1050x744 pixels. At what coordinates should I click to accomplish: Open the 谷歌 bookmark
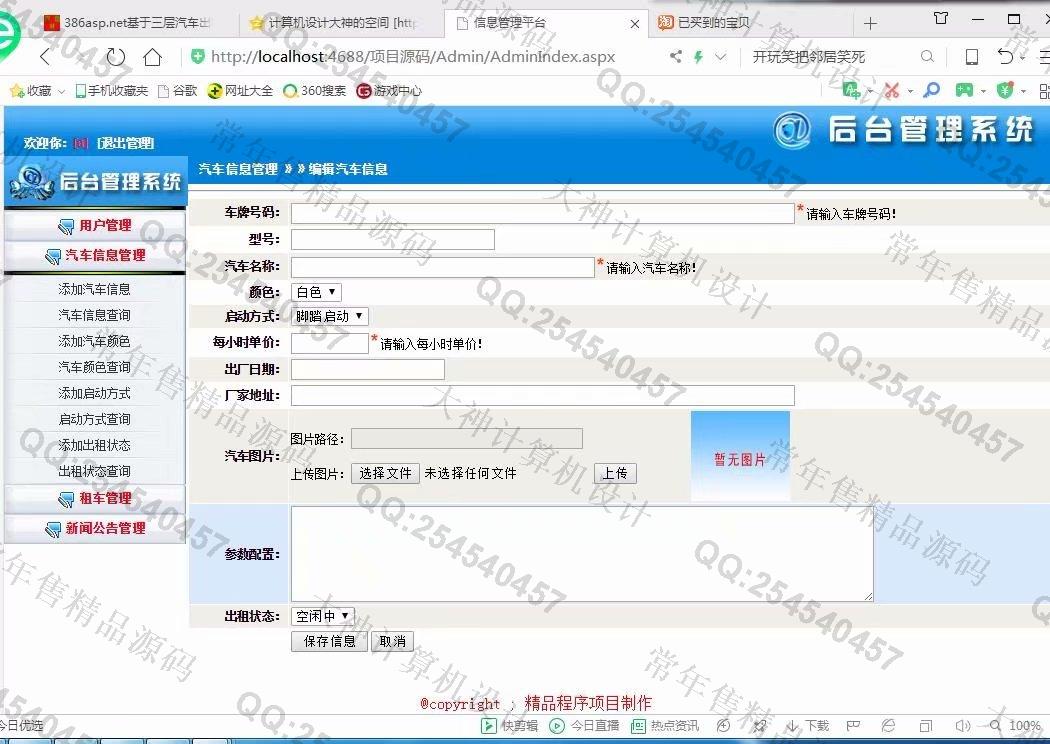coord(177,90)
